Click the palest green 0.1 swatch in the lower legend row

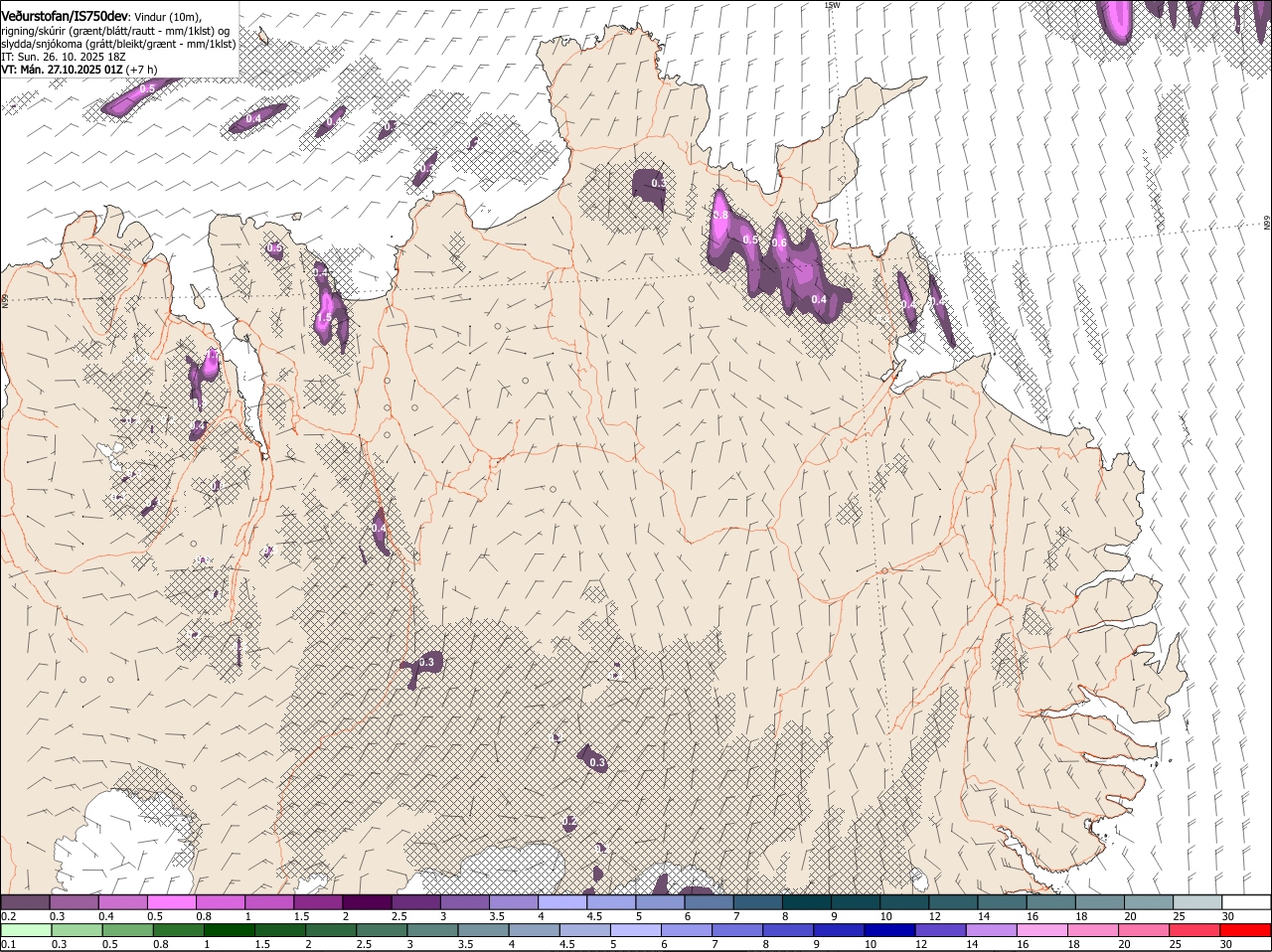click(26, 931)
